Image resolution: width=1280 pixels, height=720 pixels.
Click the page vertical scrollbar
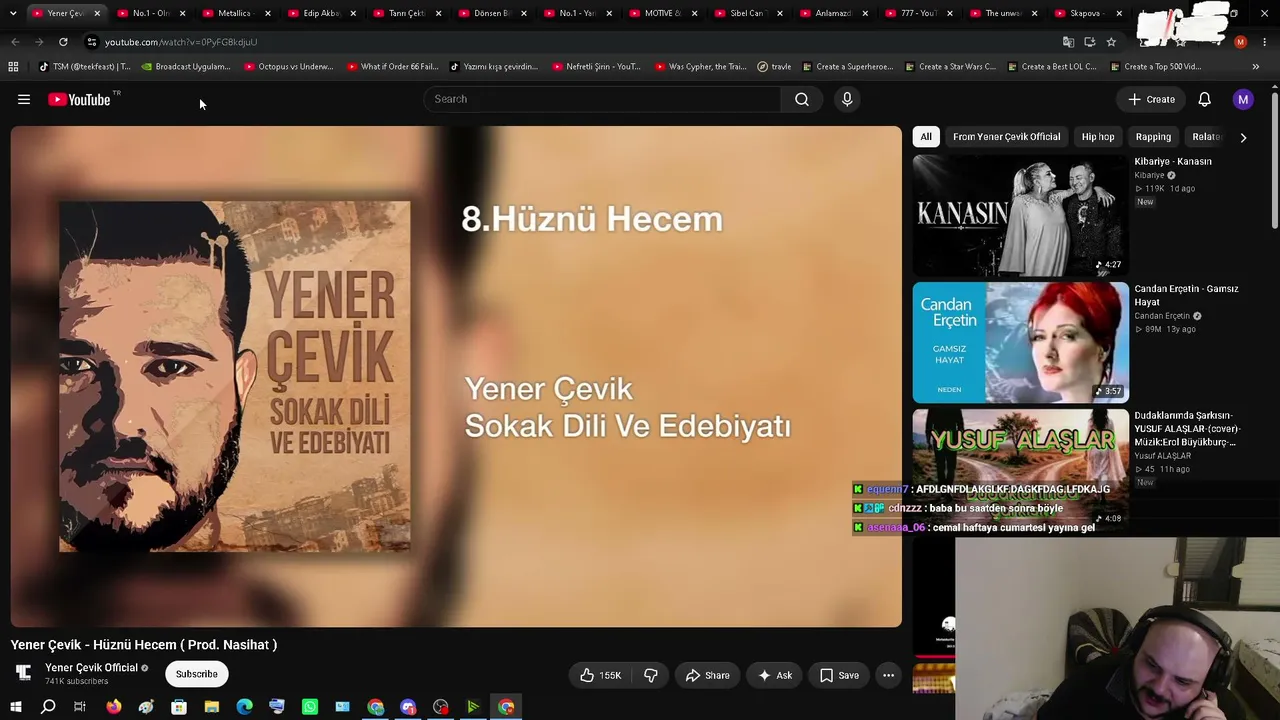[1275, 160]
